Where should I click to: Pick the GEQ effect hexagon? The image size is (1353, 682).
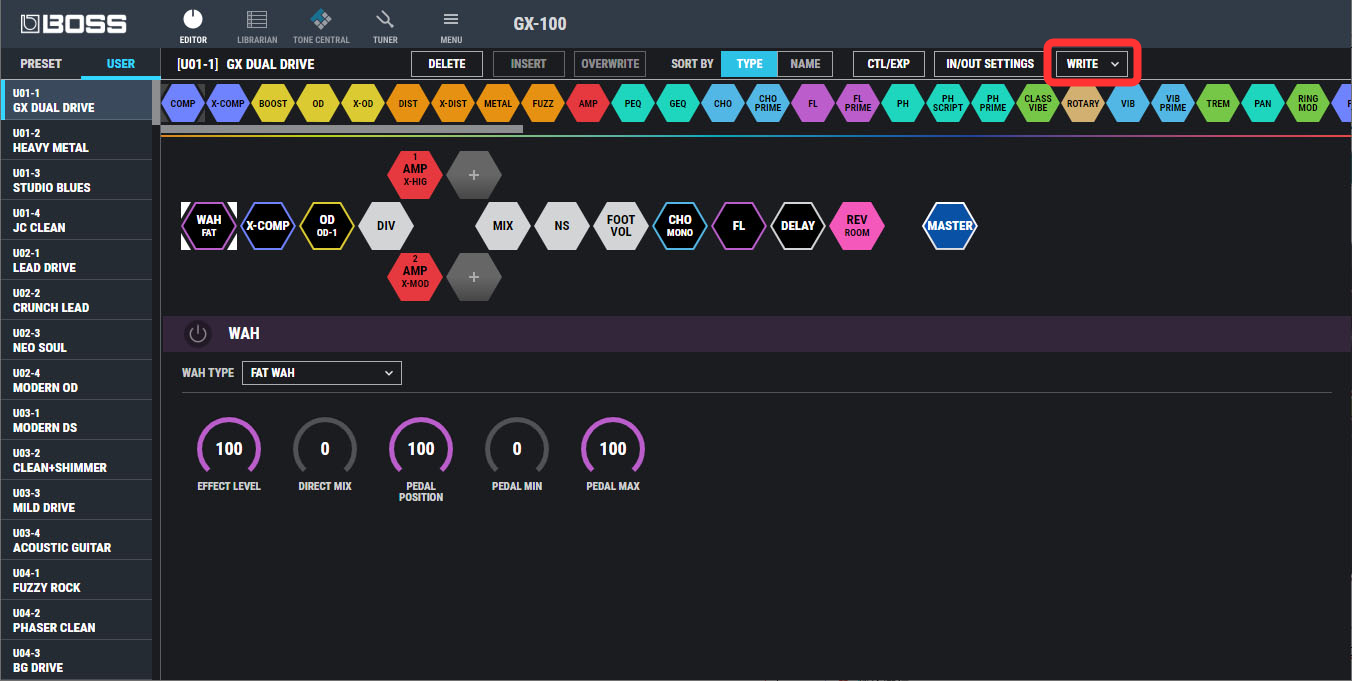click(x=678, y=103)
